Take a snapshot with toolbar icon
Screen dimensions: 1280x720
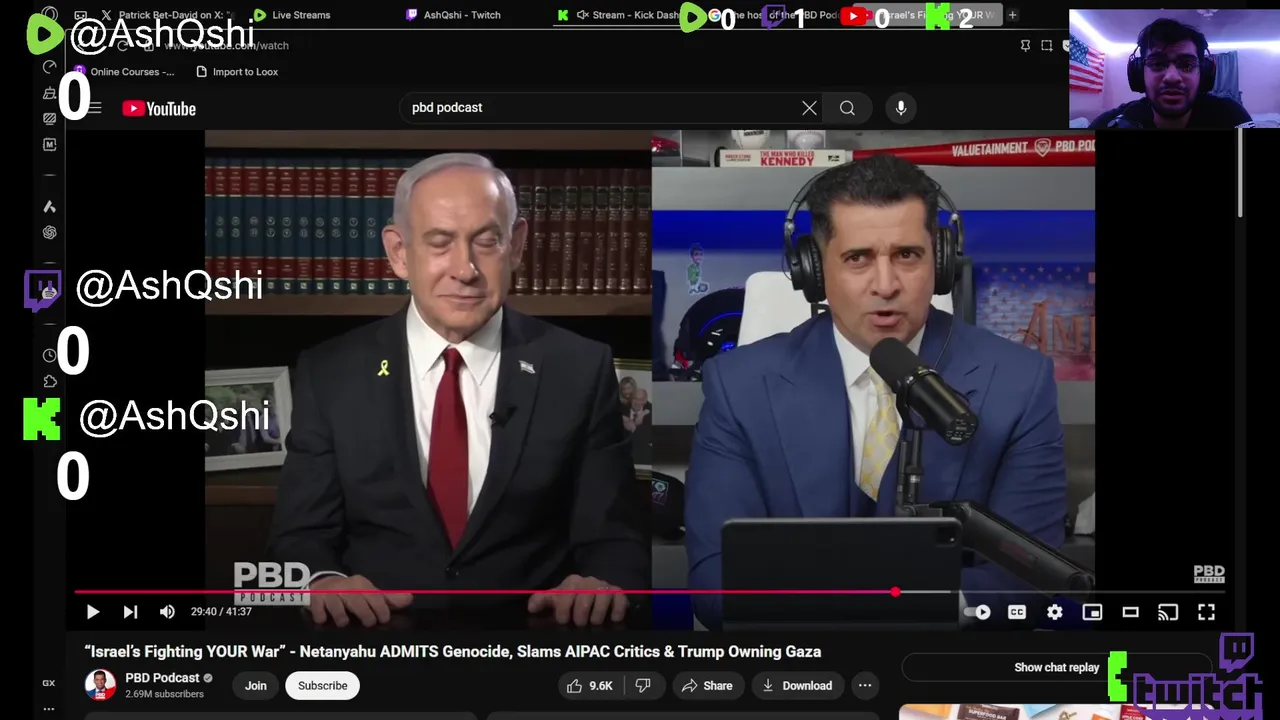[x=1047, y=46]
